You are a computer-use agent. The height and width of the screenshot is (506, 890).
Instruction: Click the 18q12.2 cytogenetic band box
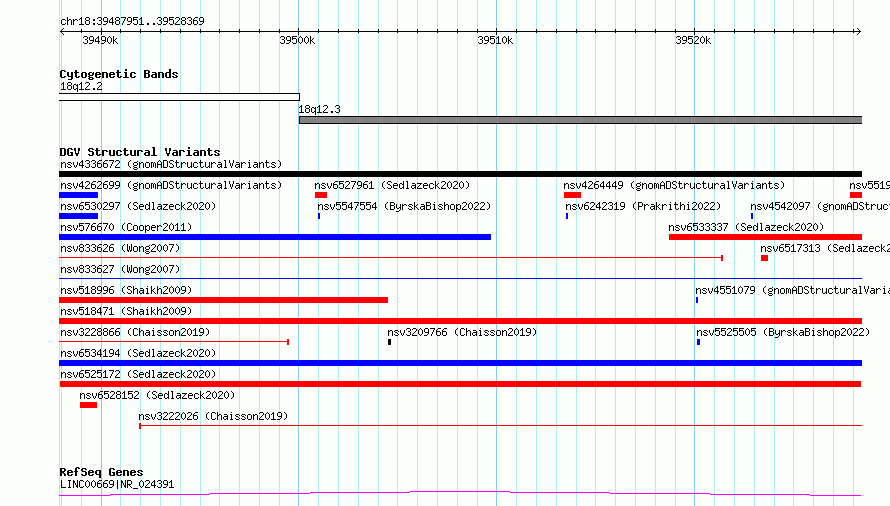coord(179,98)
